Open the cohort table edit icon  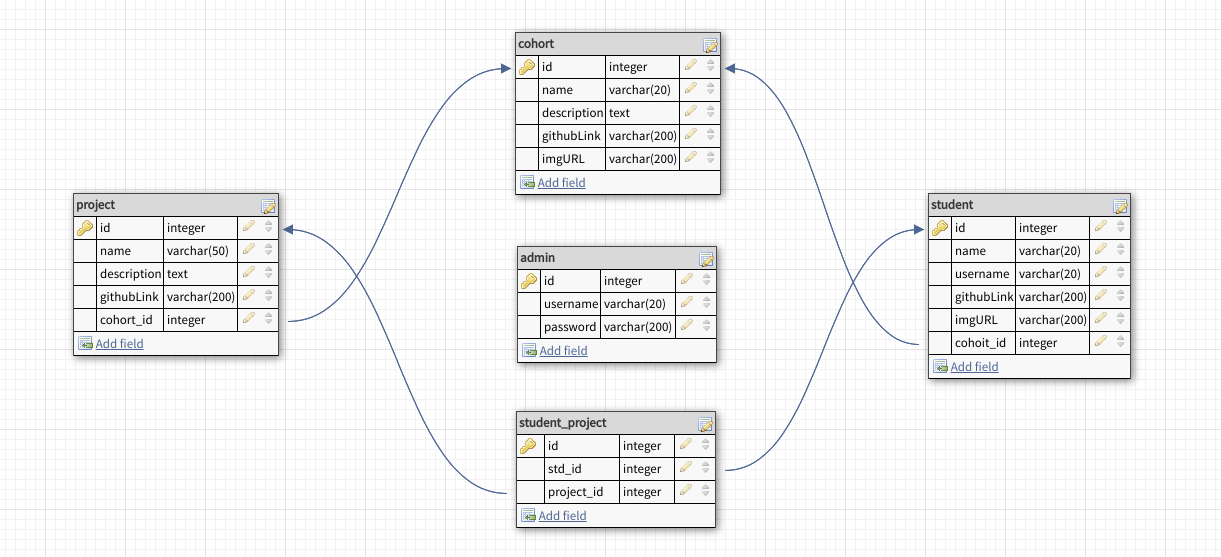click(x=710, y=45)
